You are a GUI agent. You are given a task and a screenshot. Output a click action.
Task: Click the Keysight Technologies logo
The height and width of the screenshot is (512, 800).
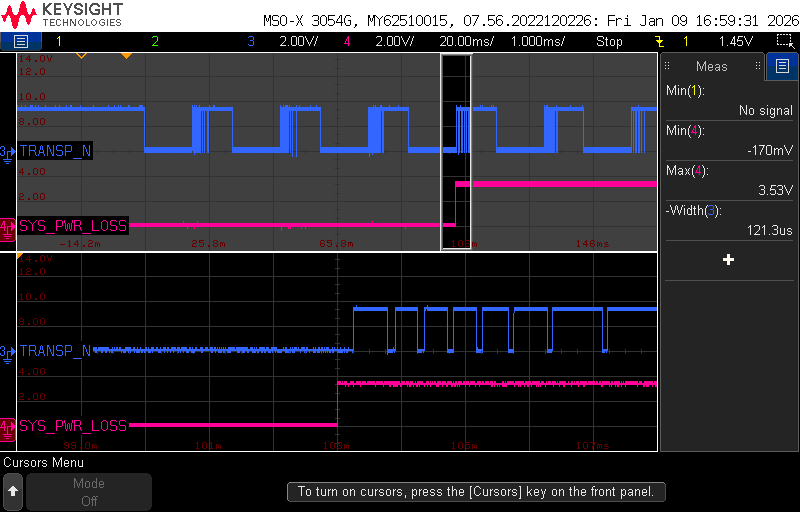tap(62, 15)
